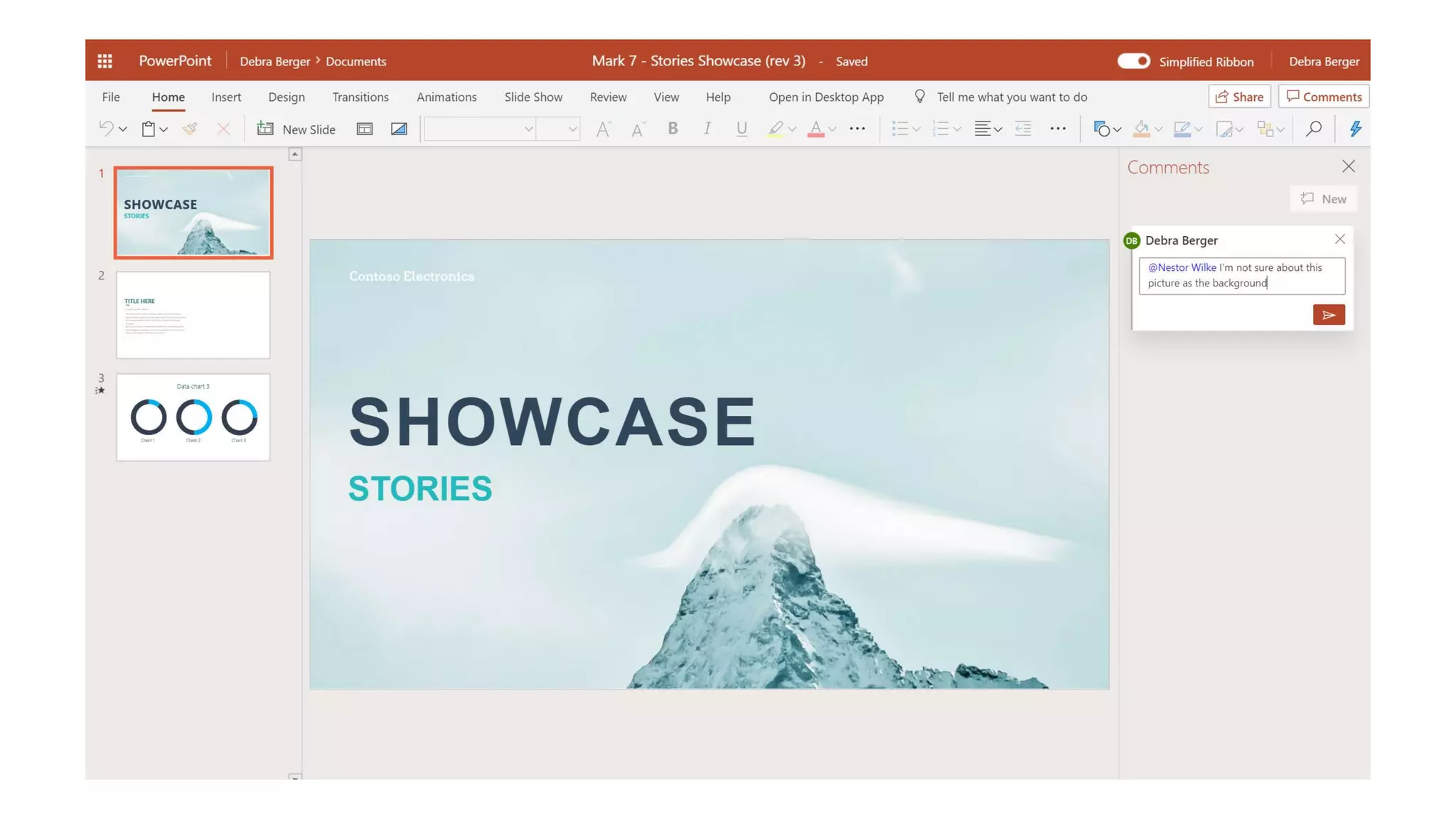Screen dimensions: 1456x819
Task: Open the bullets list dropdown arrow
Action: (x=916, y=129)
